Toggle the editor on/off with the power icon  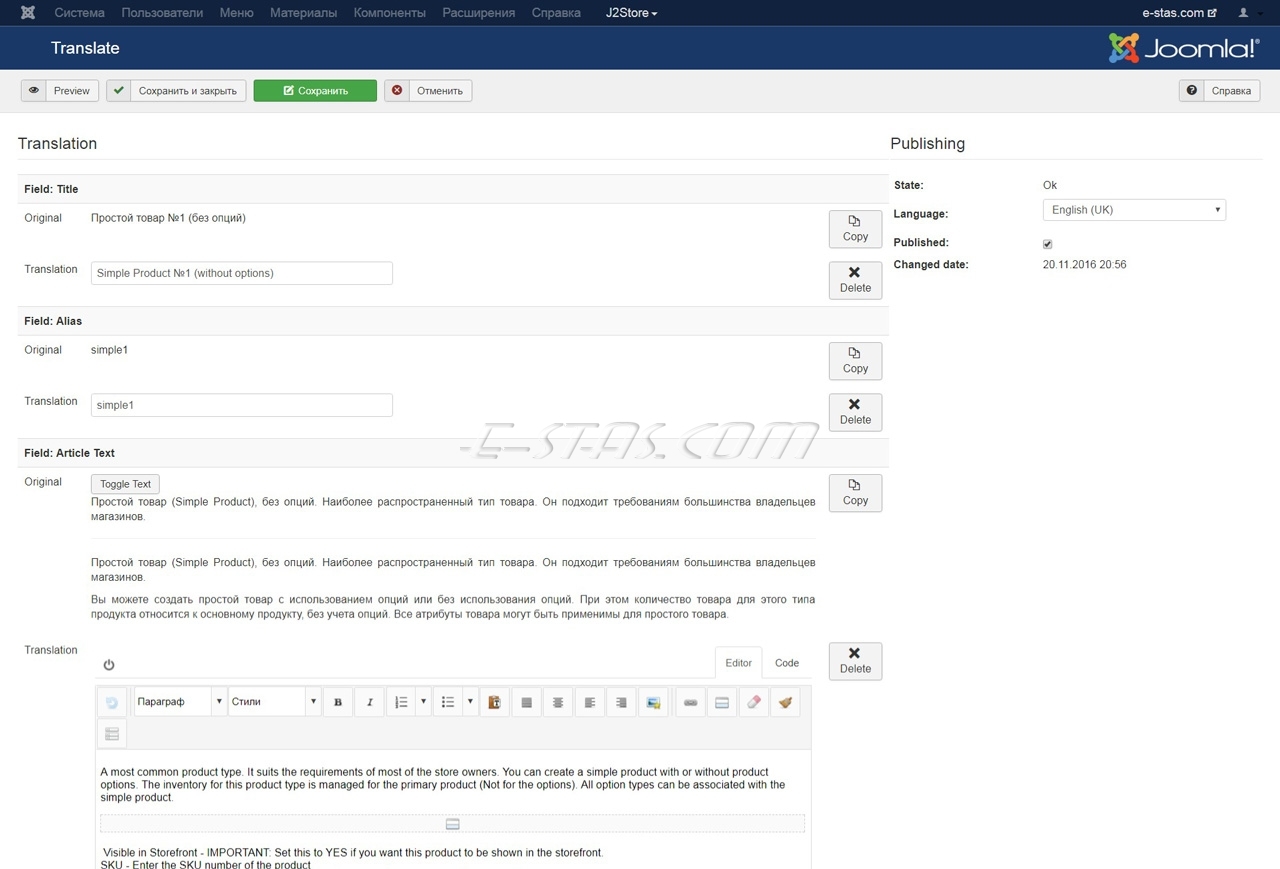109,665
